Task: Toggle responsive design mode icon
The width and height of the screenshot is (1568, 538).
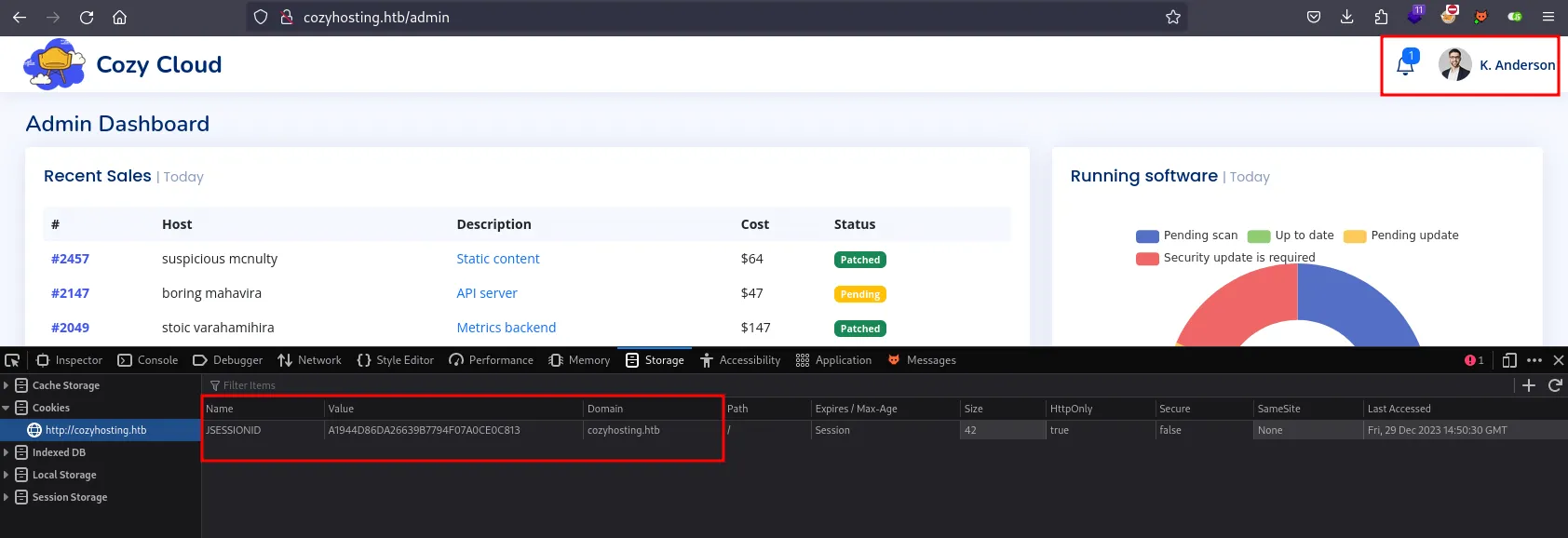Action: [x=1509, y=360]
